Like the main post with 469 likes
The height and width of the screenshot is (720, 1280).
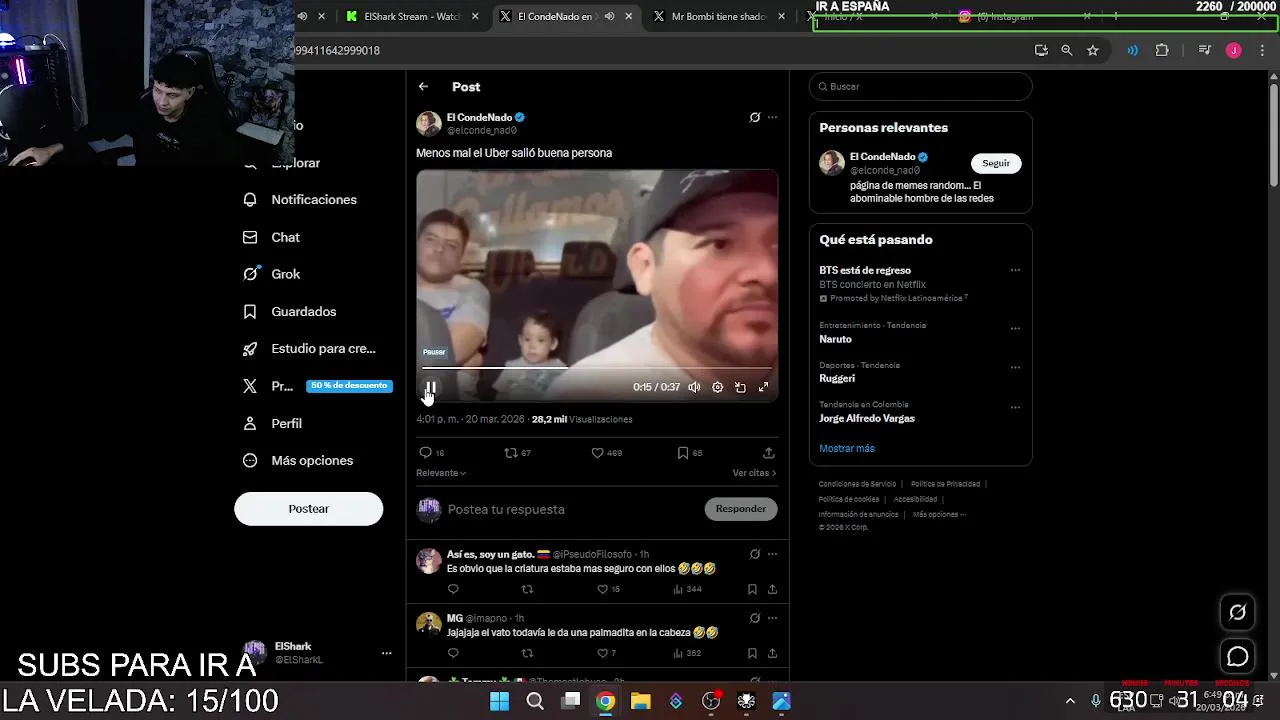[x=597, y=453]
